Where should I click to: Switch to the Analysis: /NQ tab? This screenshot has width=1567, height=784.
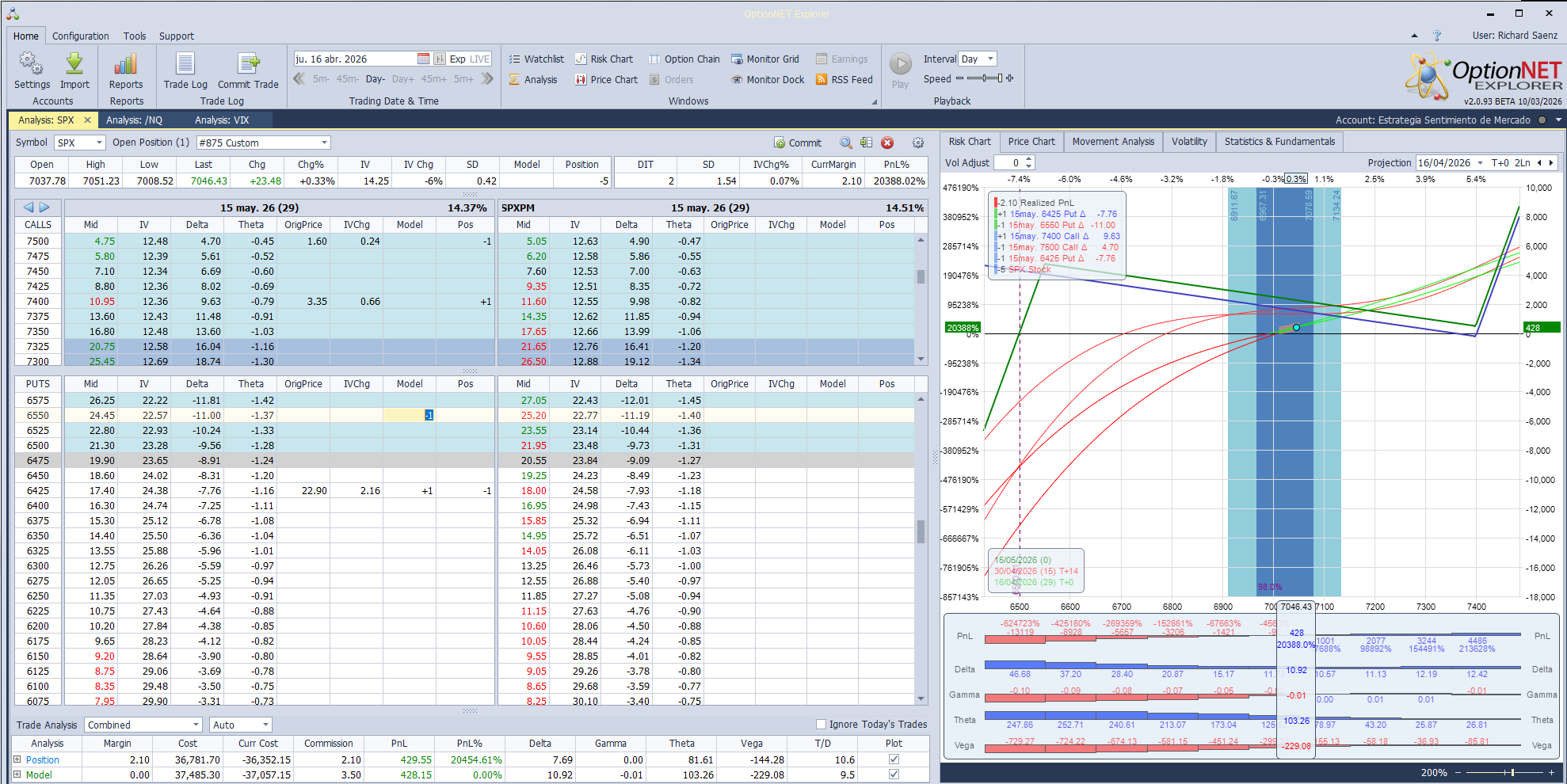(x=134, y=120)
